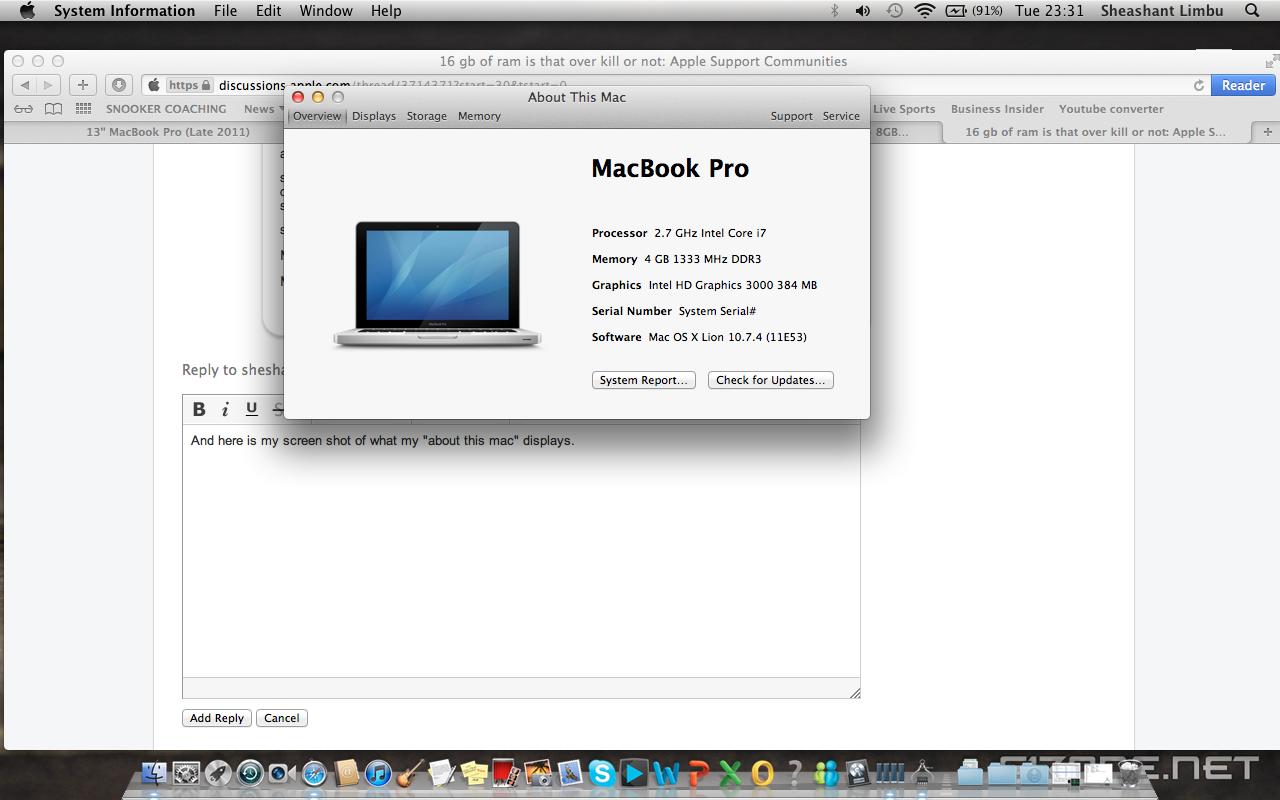Go forward in Safari
The width and height of the screenshot is (1280, 800).
pos(49,85)
